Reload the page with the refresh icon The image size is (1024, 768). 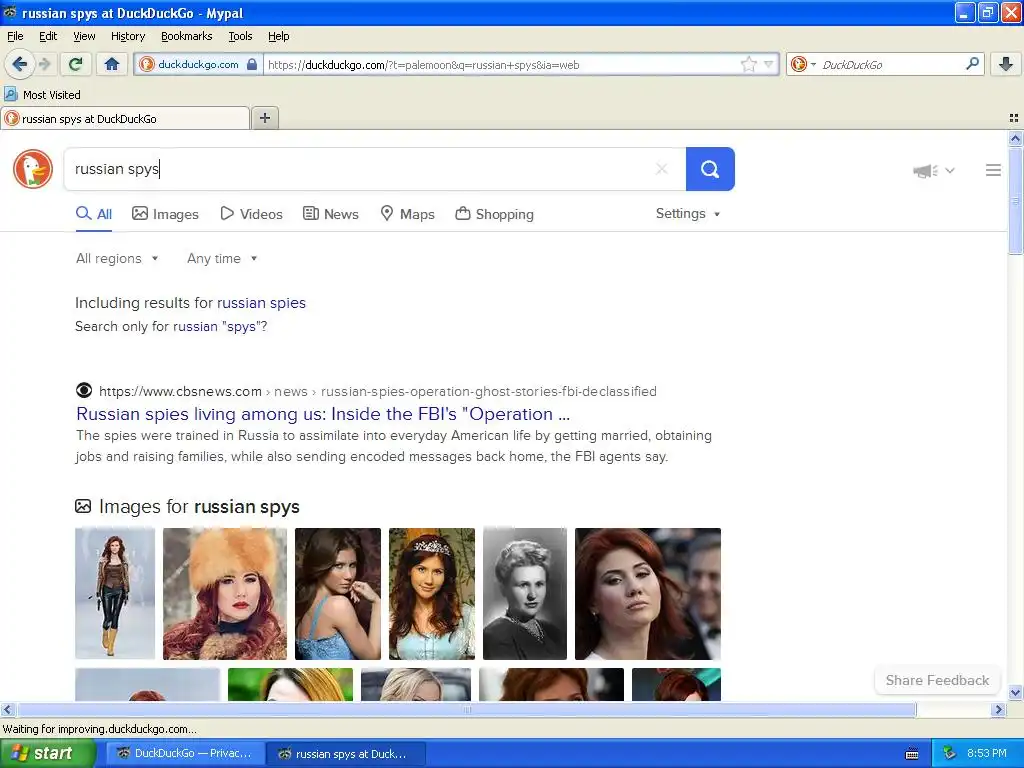[x=76, y=64]
